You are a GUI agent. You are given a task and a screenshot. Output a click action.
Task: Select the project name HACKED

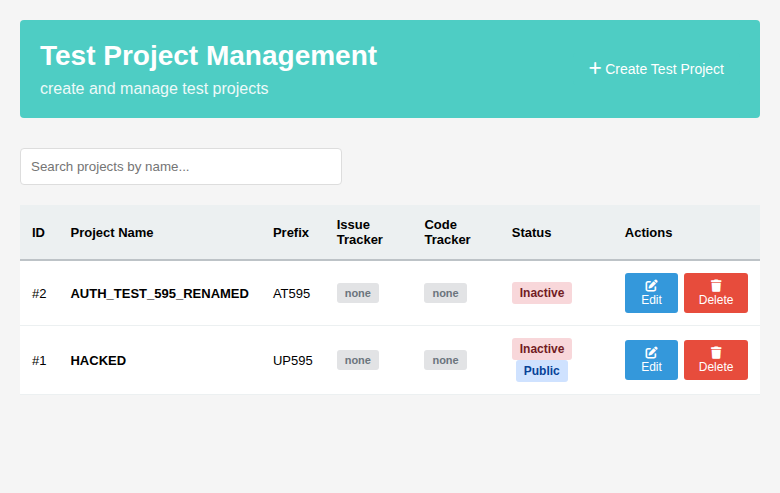tap(98, 361)
